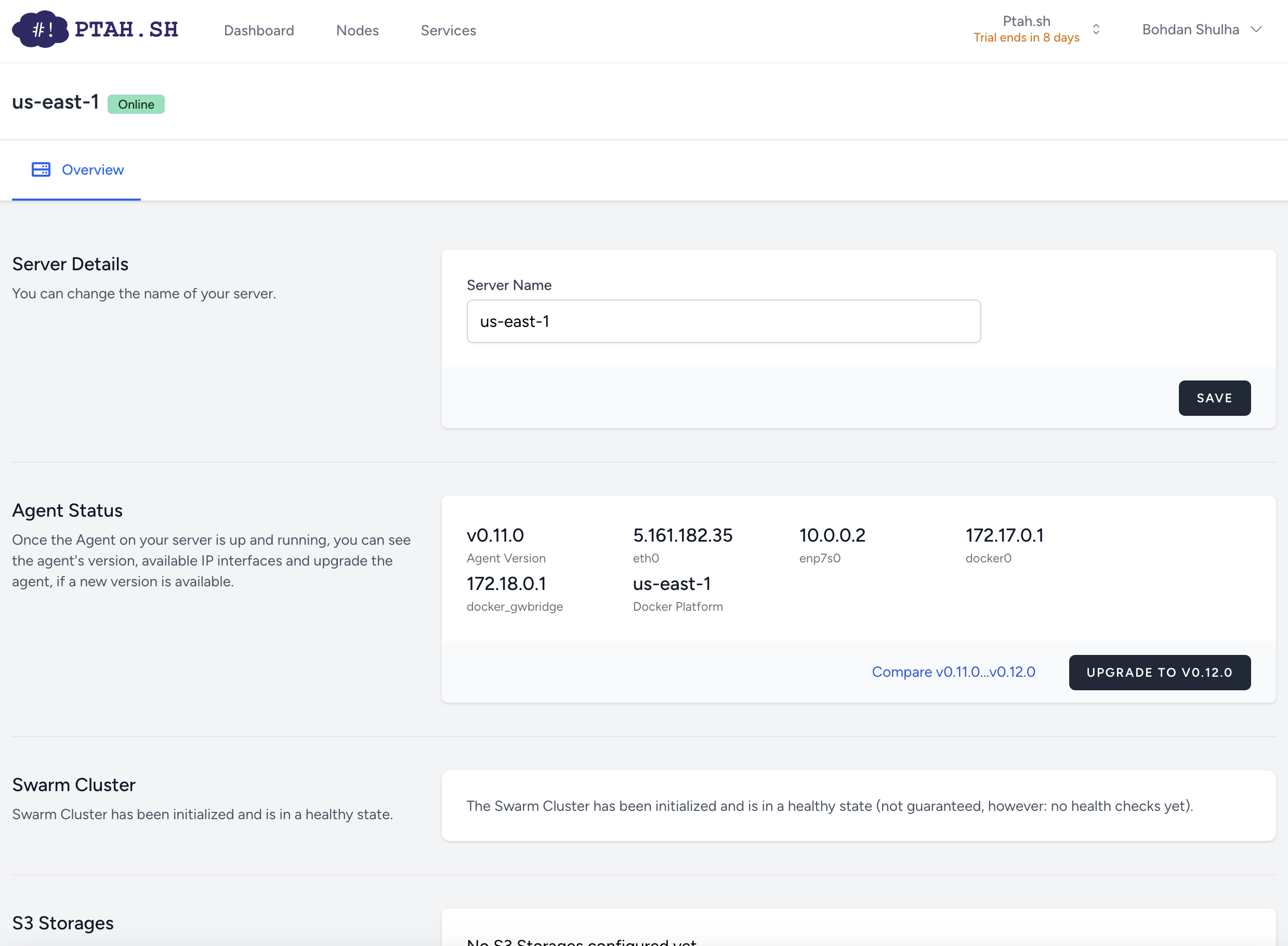Screen dimensions: 1288x946
Task: Click the Overview tab server icon
Action: point(41,169)
